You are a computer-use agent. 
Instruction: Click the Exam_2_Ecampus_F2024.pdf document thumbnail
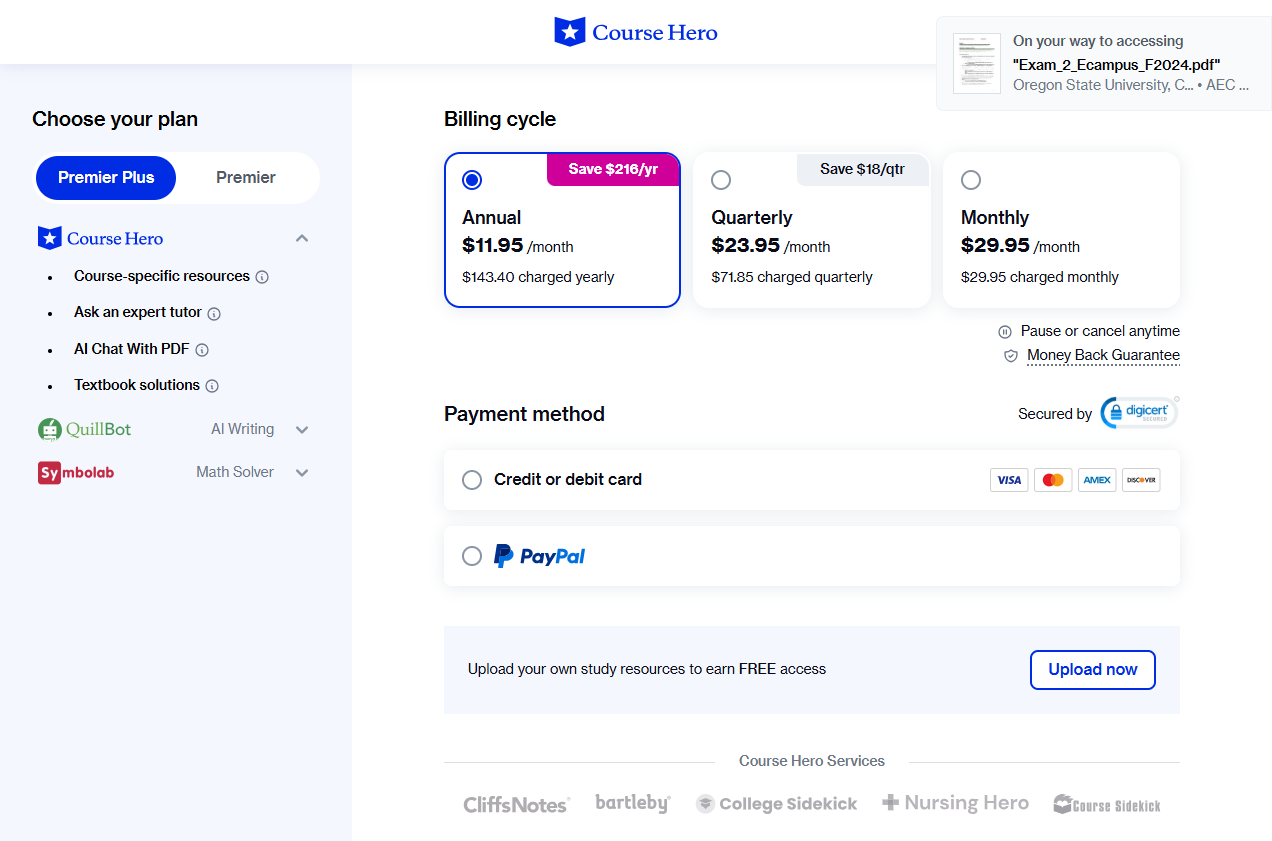[977, 63]
